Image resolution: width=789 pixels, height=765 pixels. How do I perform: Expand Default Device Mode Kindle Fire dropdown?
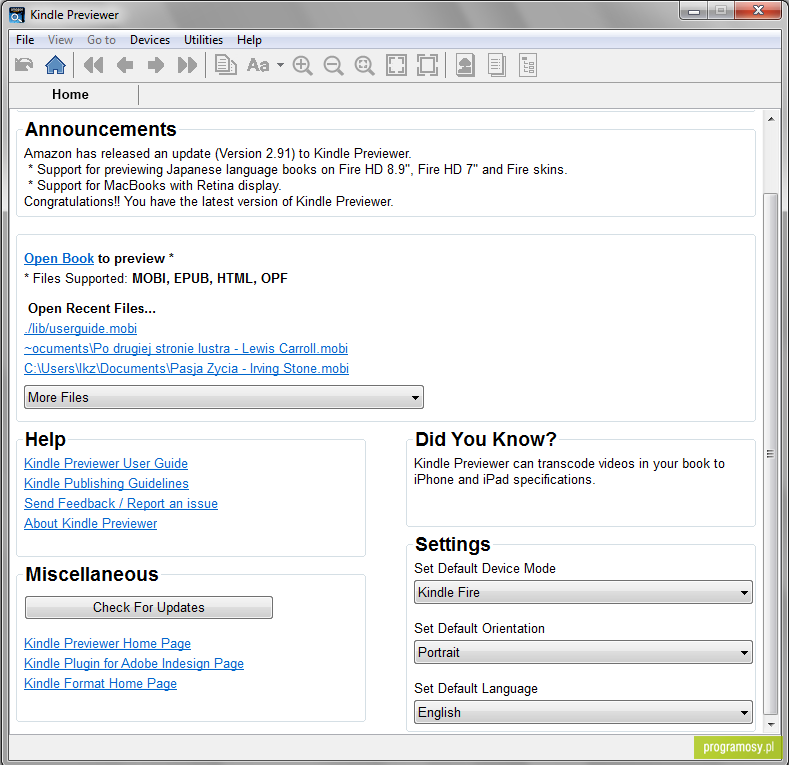[x=583, y=592]
